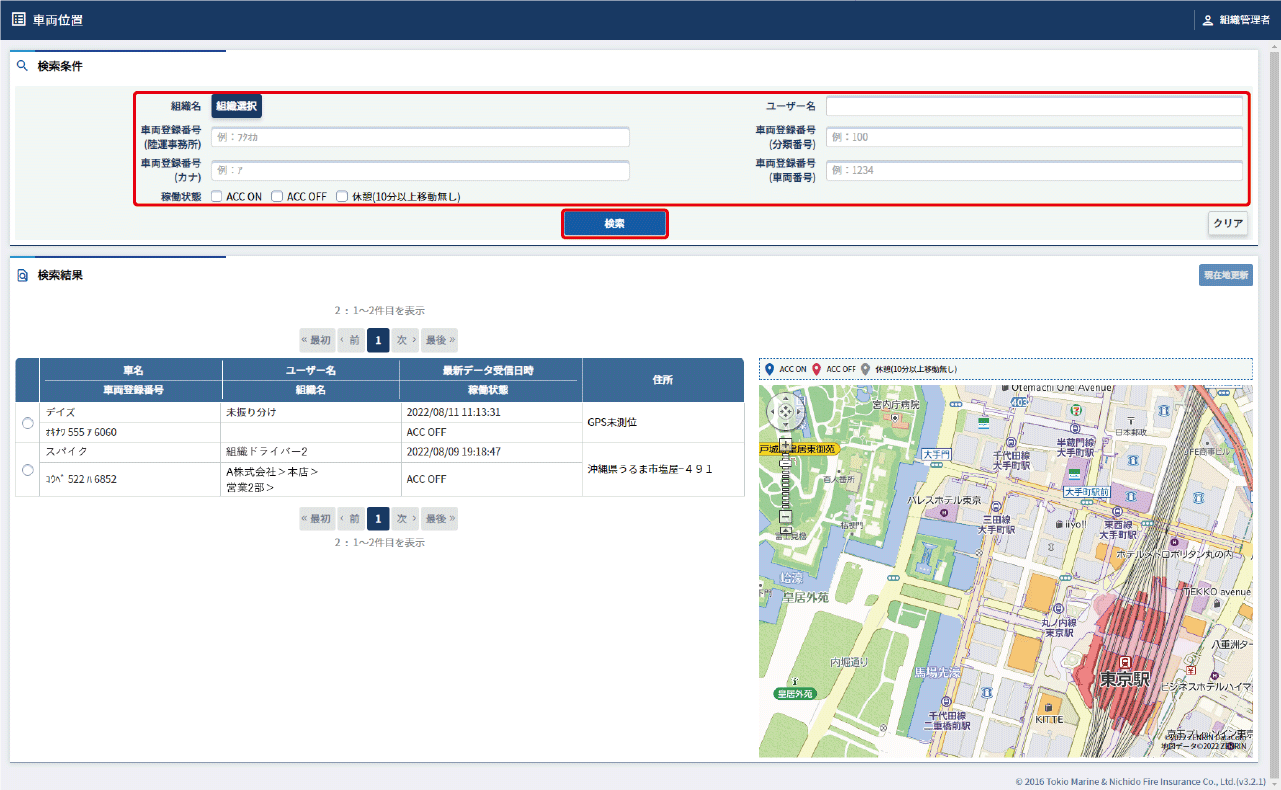Tick the 休憩(10分以上移動無し) checkbox
Screen dimensions: 1281x790
coord(342,197)
